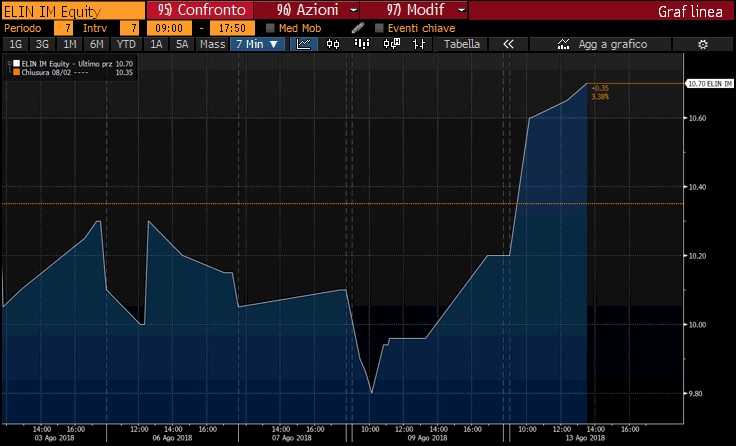Enable the Med Mob checkbox
The height and width of the screenshot is (446, 737).
(270, 28)
